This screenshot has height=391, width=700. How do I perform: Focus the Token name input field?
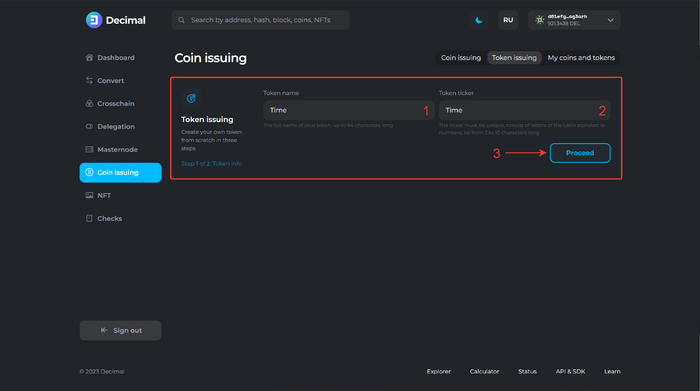tap(349, 110)
